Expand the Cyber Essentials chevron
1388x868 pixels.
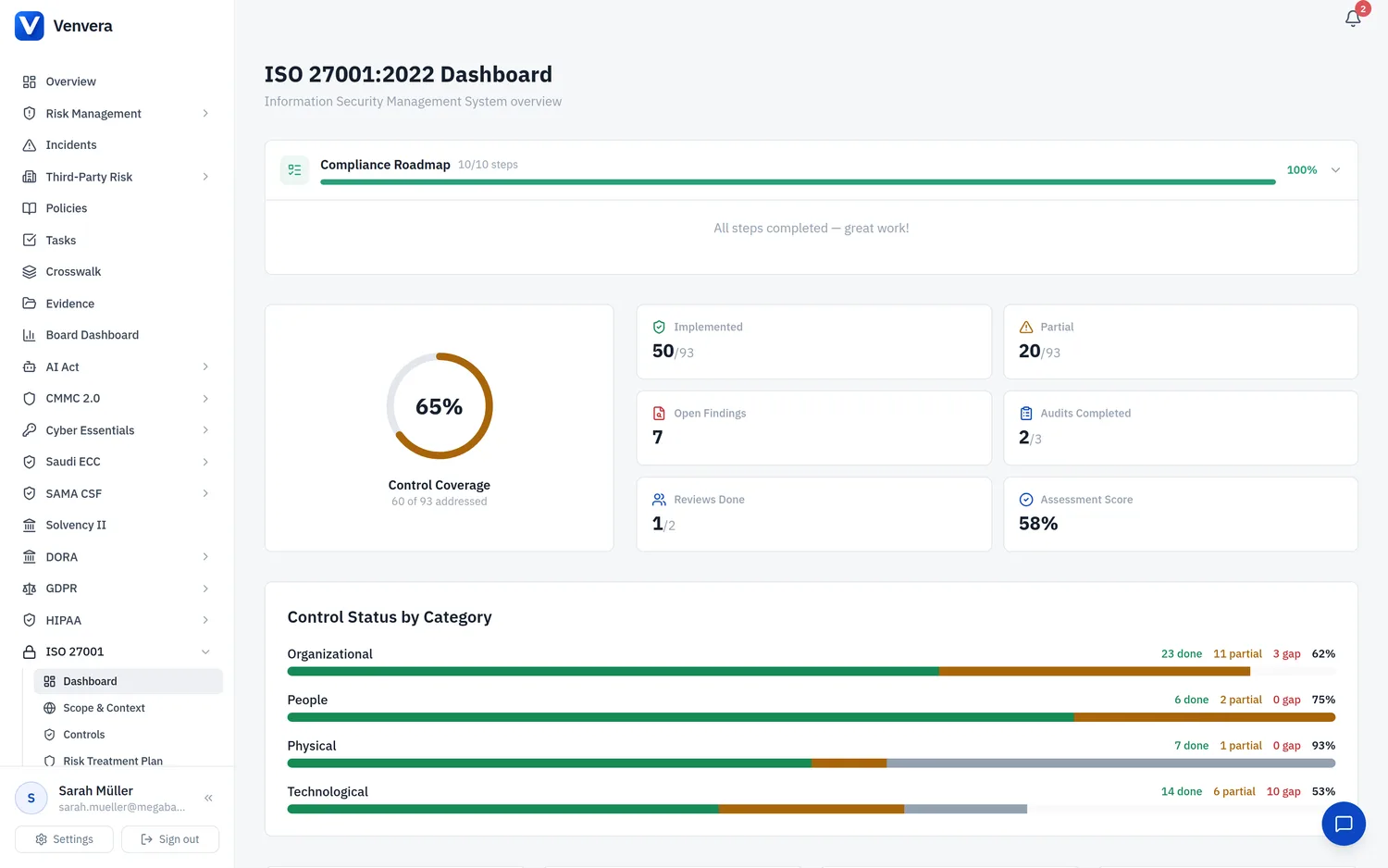(x=205, y=430)
